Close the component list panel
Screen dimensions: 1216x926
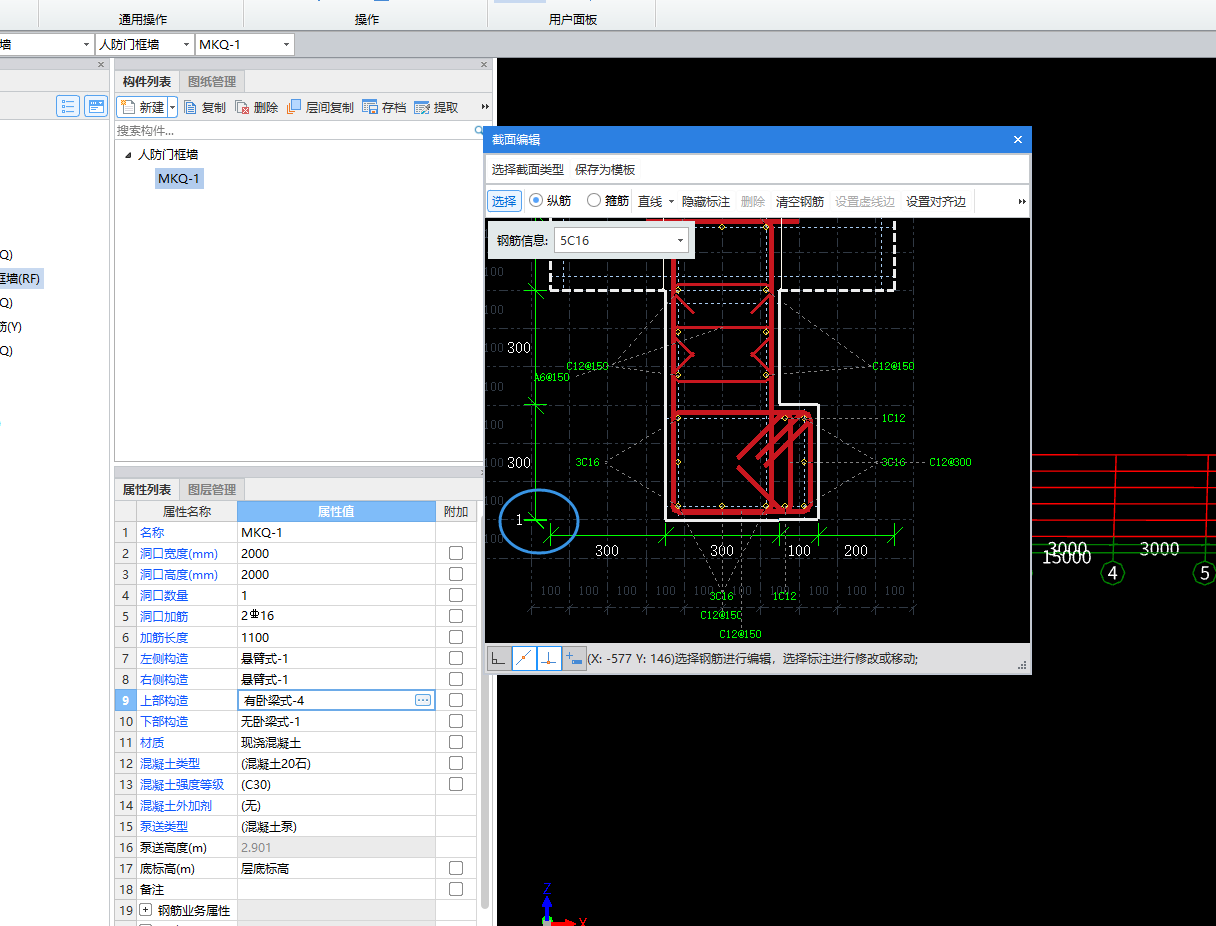[x=484, y=65]
